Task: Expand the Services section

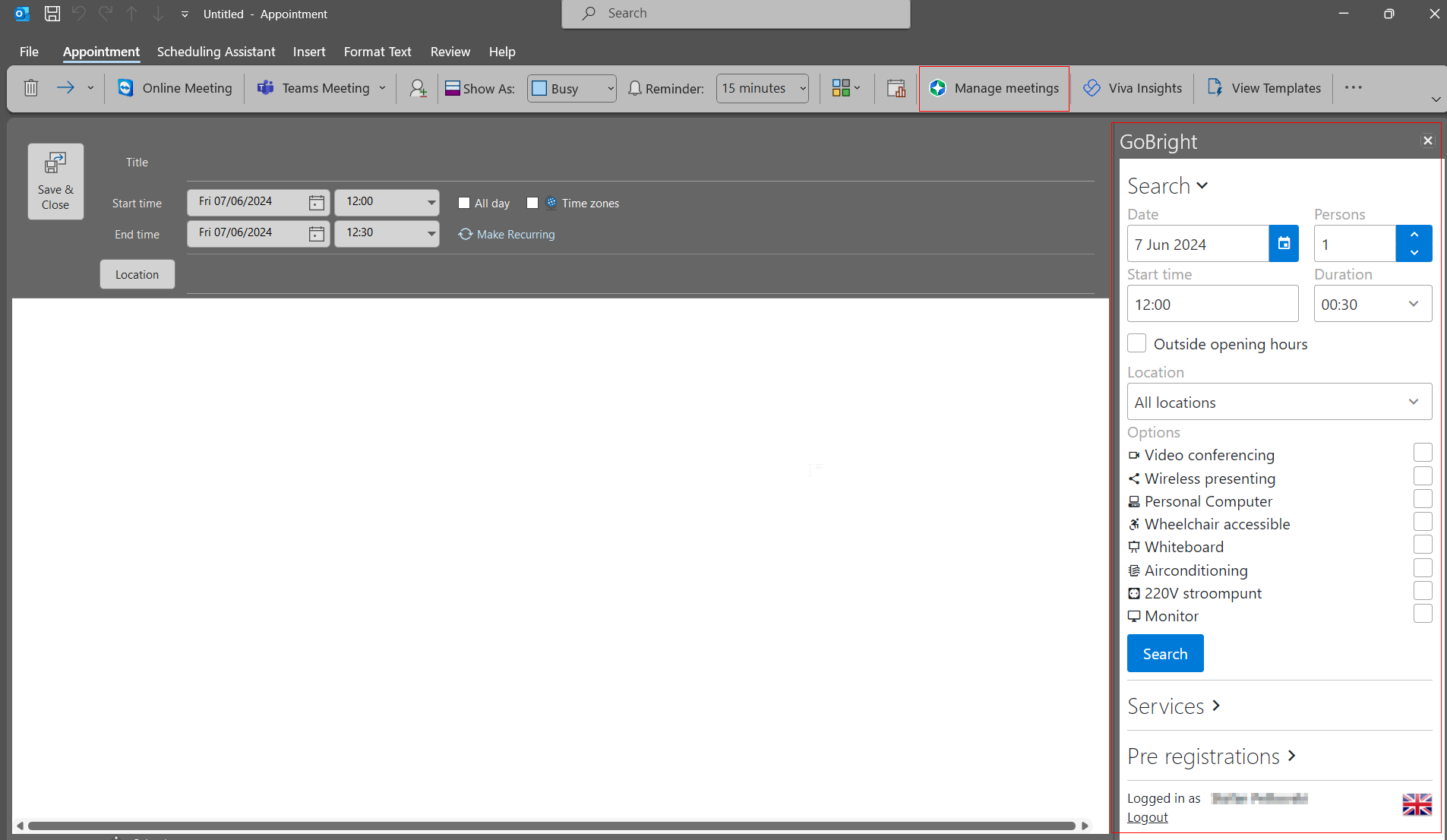Action: point(1174,706)
